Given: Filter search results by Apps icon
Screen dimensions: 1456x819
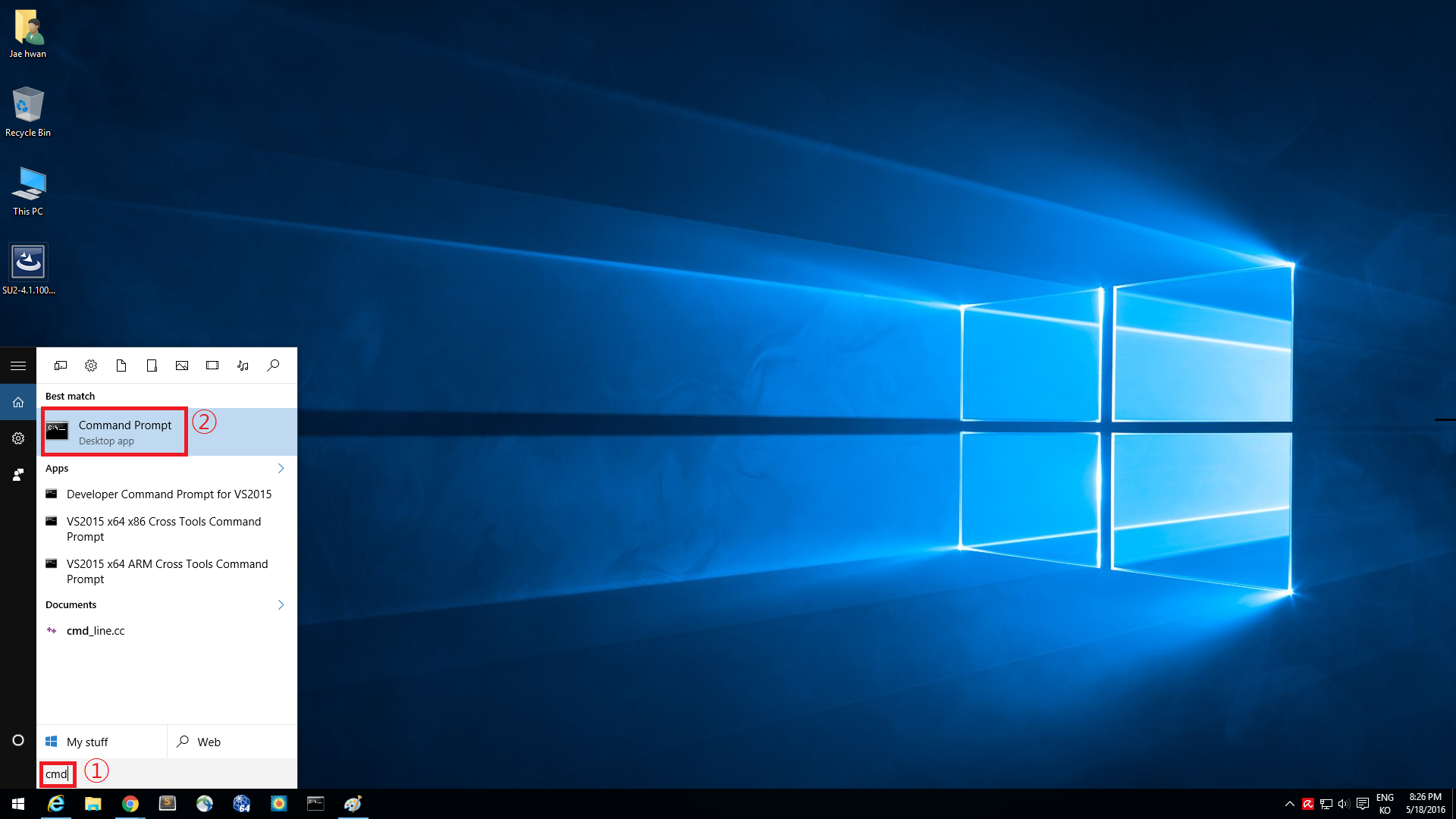Looking at the screenshot, I should pyautogui.click(x=61, y=366).
